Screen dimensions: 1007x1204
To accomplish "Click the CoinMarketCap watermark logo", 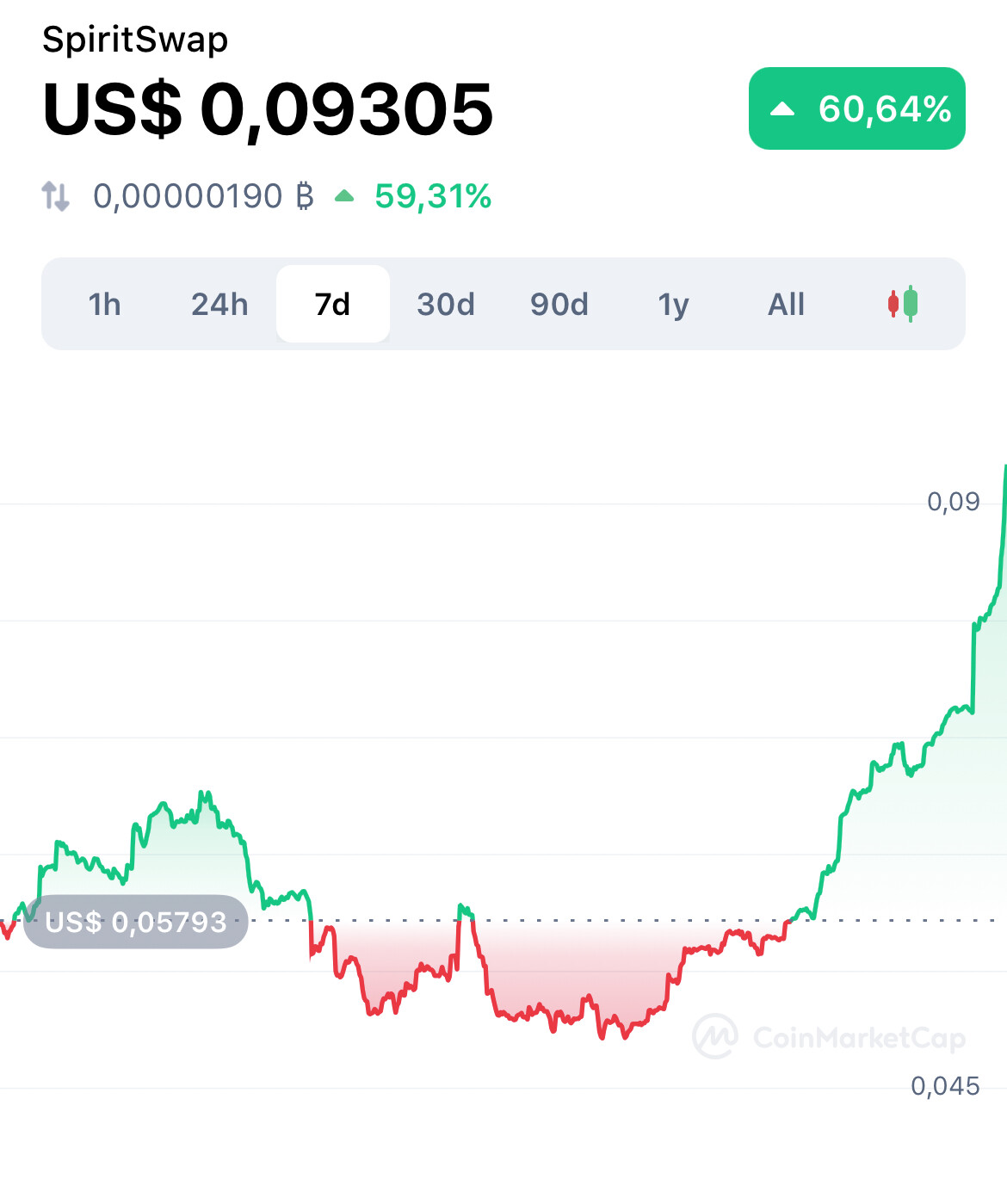I will [715, 1036].
